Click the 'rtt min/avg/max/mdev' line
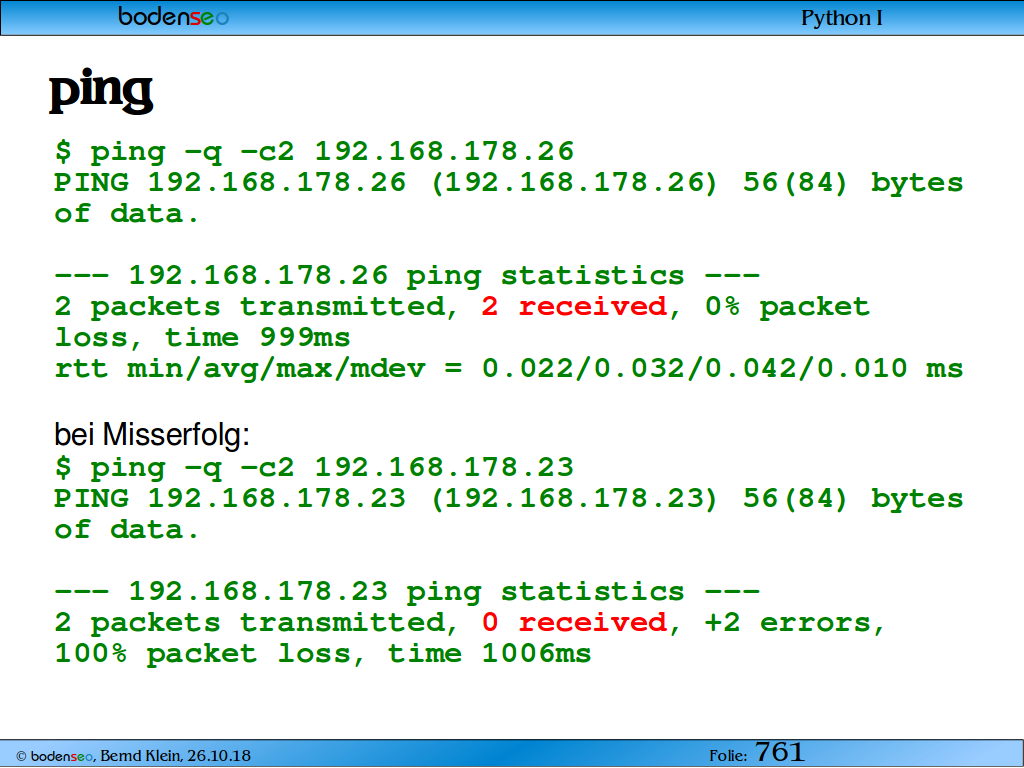 (509, 369)
